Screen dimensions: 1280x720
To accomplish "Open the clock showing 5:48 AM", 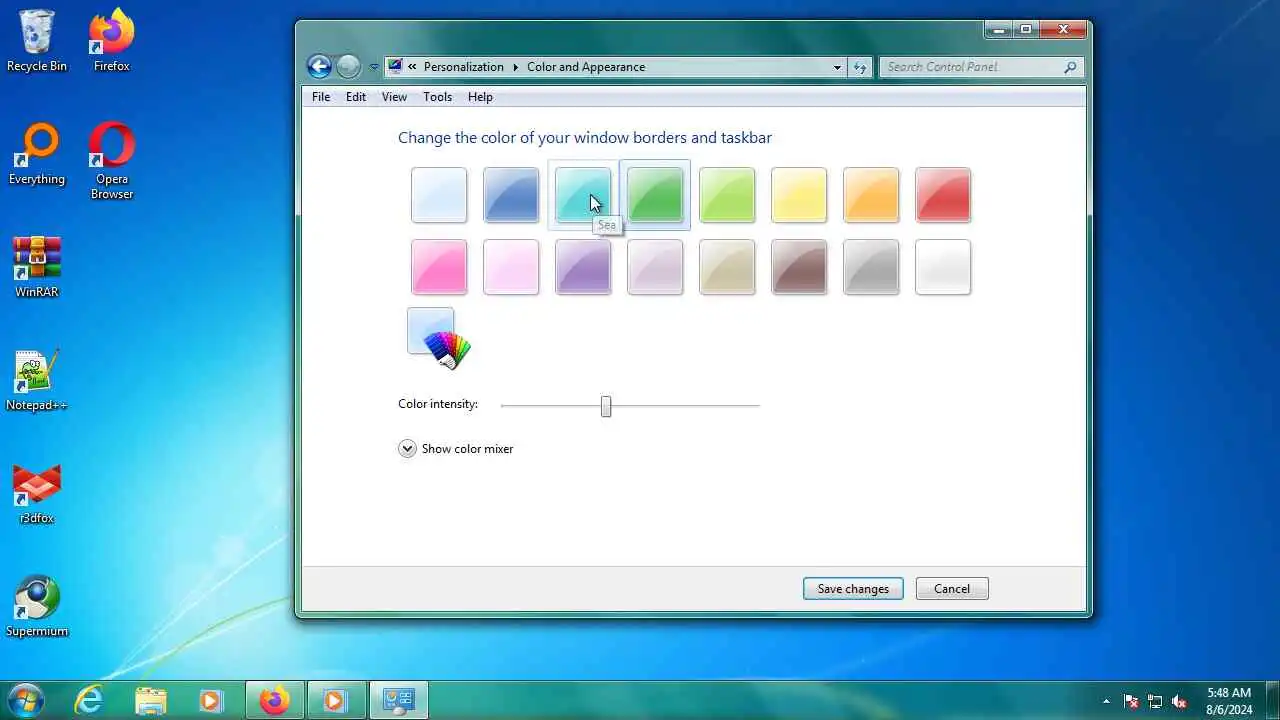I will coord(1228,701).
